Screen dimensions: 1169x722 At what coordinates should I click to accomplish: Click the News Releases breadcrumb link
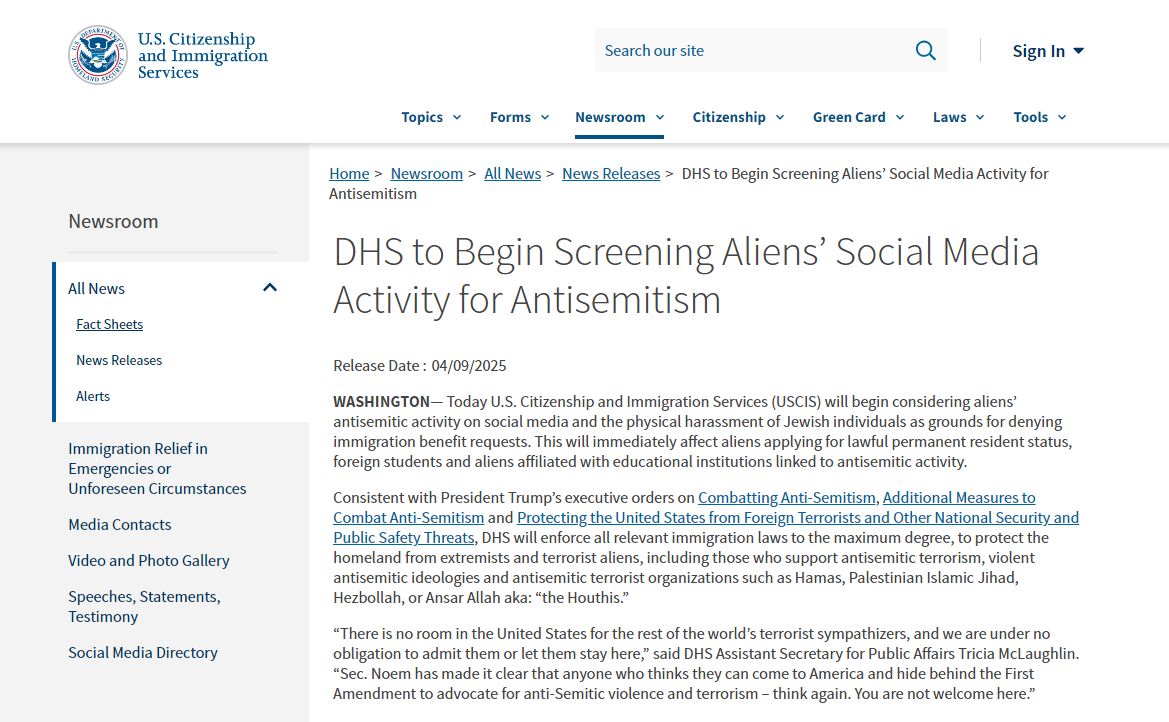[x=611, y=174]
